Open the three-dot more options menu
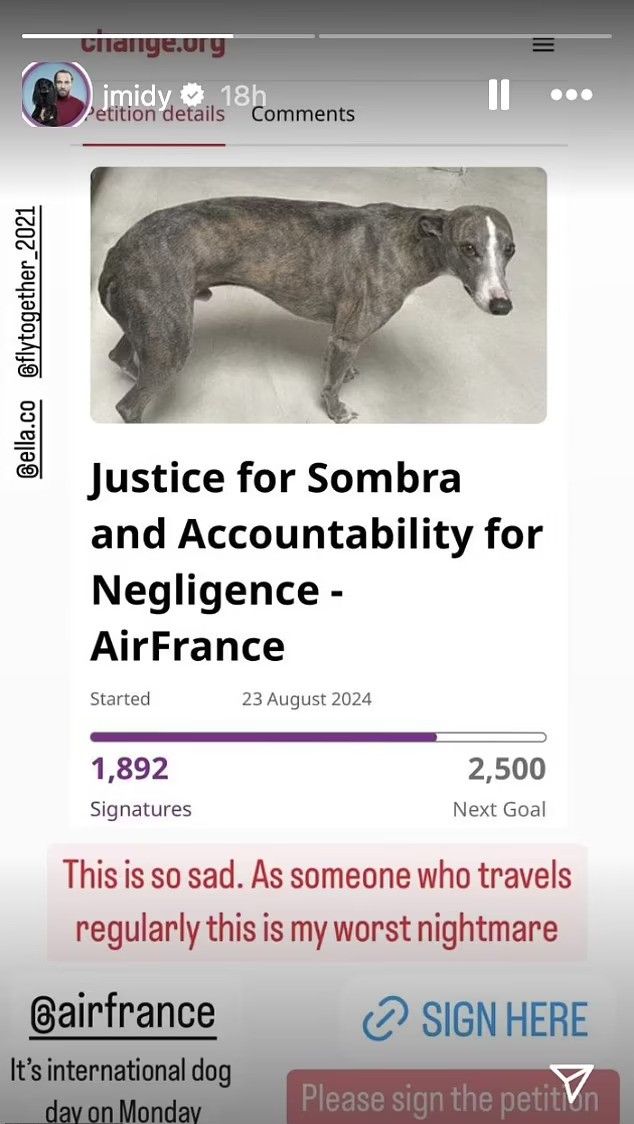 click(571, 95)
